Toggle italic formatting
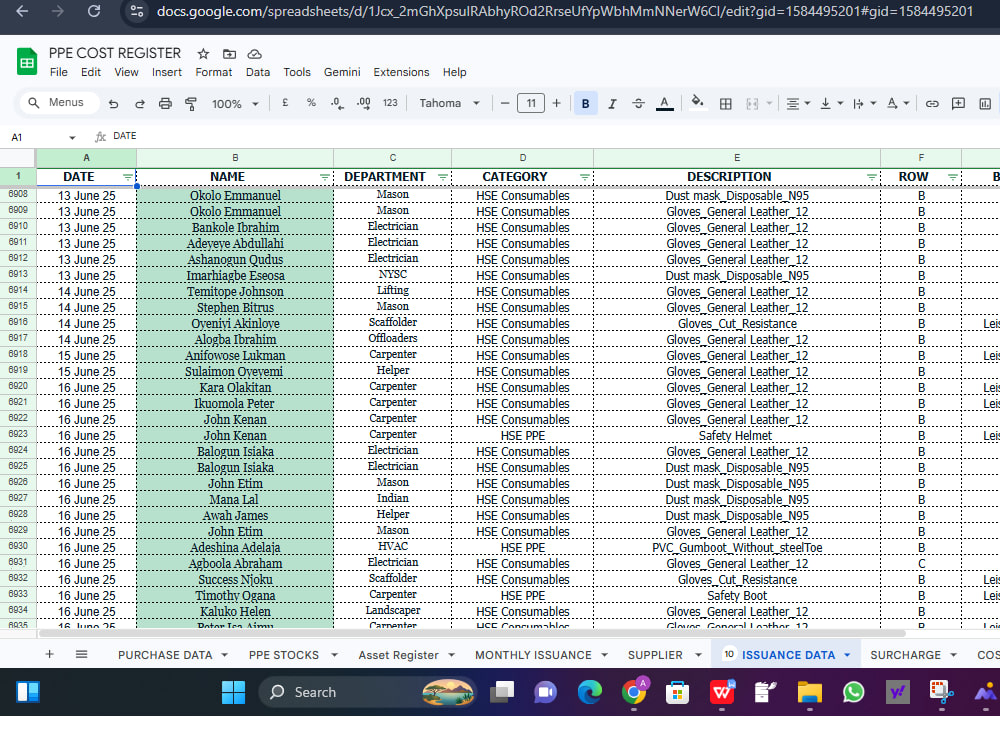 click(x=612, y=103)
